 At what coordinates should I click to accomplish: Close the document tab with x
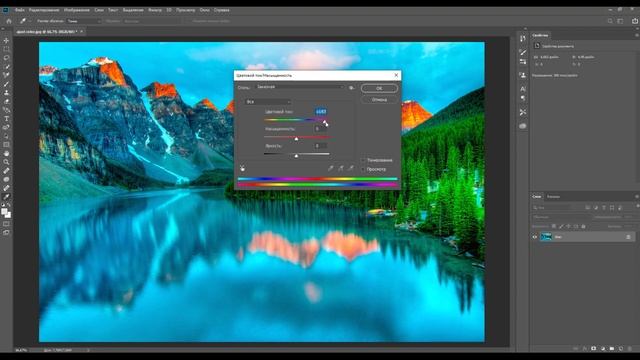pos(82,31)
